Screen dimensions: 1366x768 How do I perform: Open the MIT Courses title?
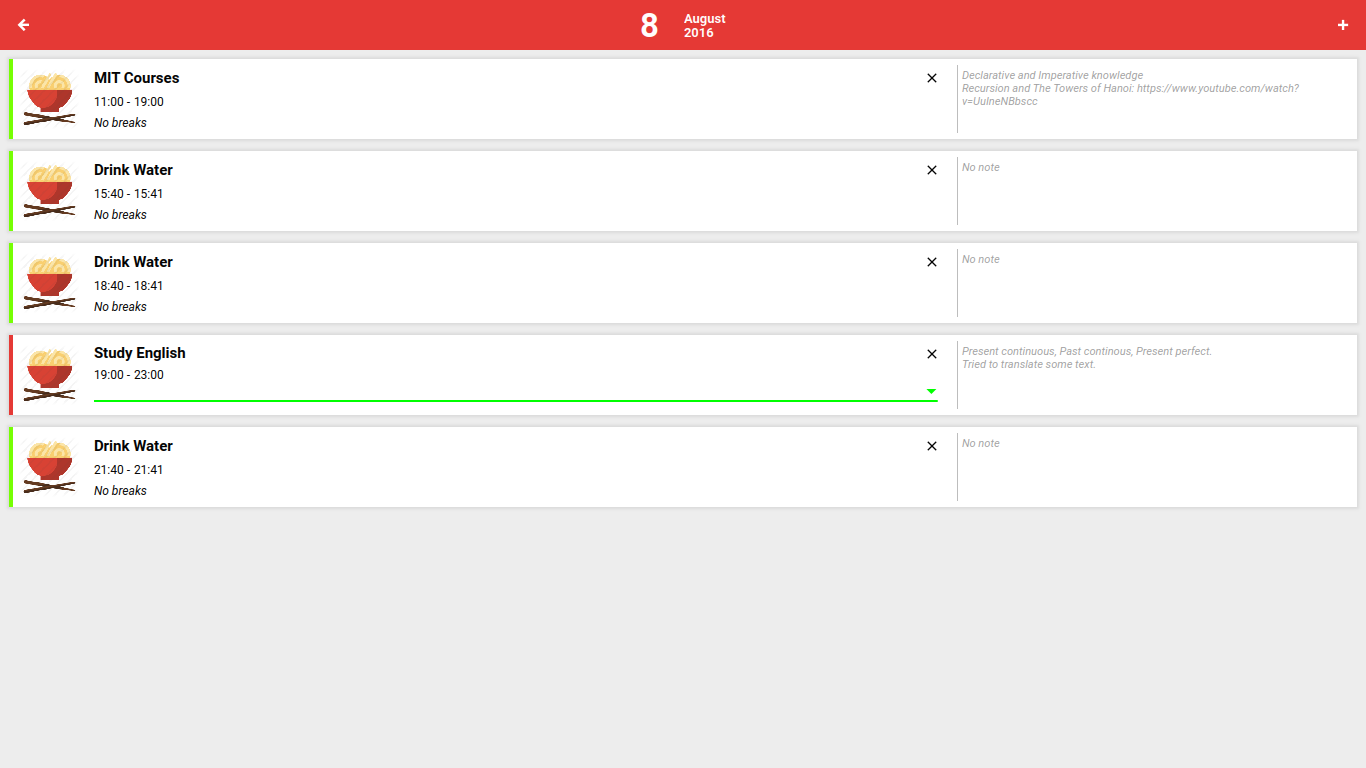(x=137, y=78)
